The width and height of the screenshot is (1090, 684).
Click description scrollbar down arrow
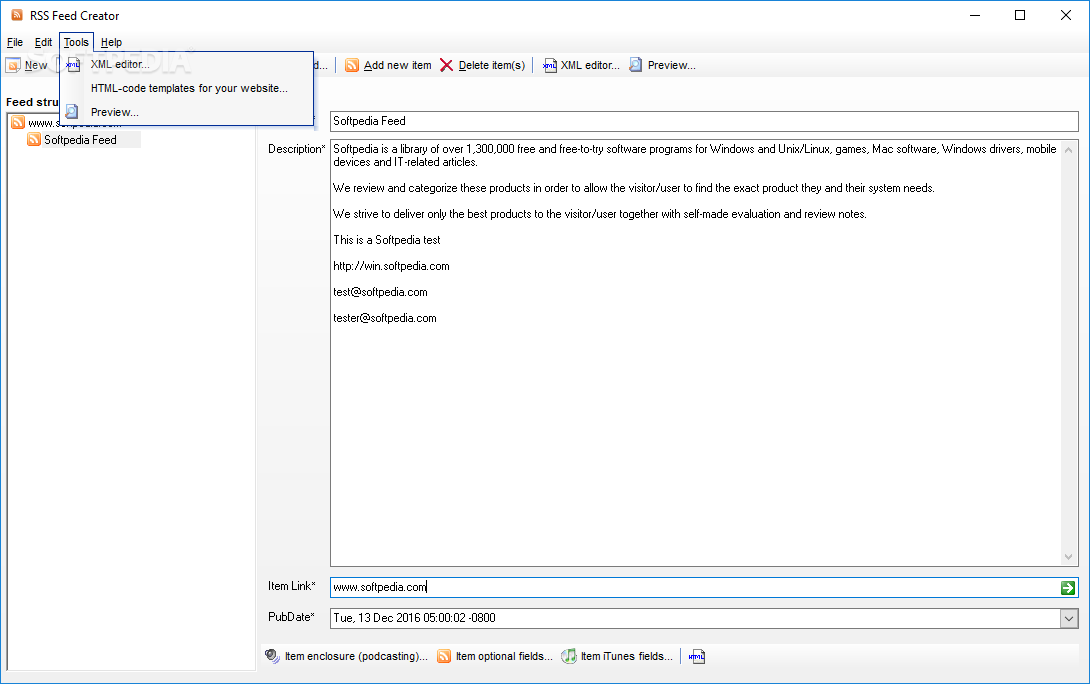click(x=1069, y=557)
